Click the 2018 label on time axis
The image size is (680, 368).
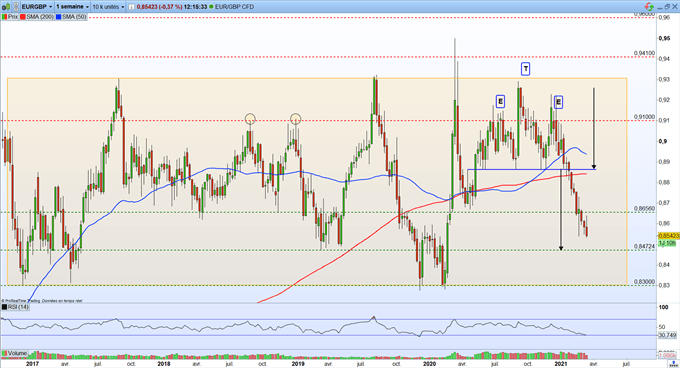pyautogui.click(x=163, y=364)
